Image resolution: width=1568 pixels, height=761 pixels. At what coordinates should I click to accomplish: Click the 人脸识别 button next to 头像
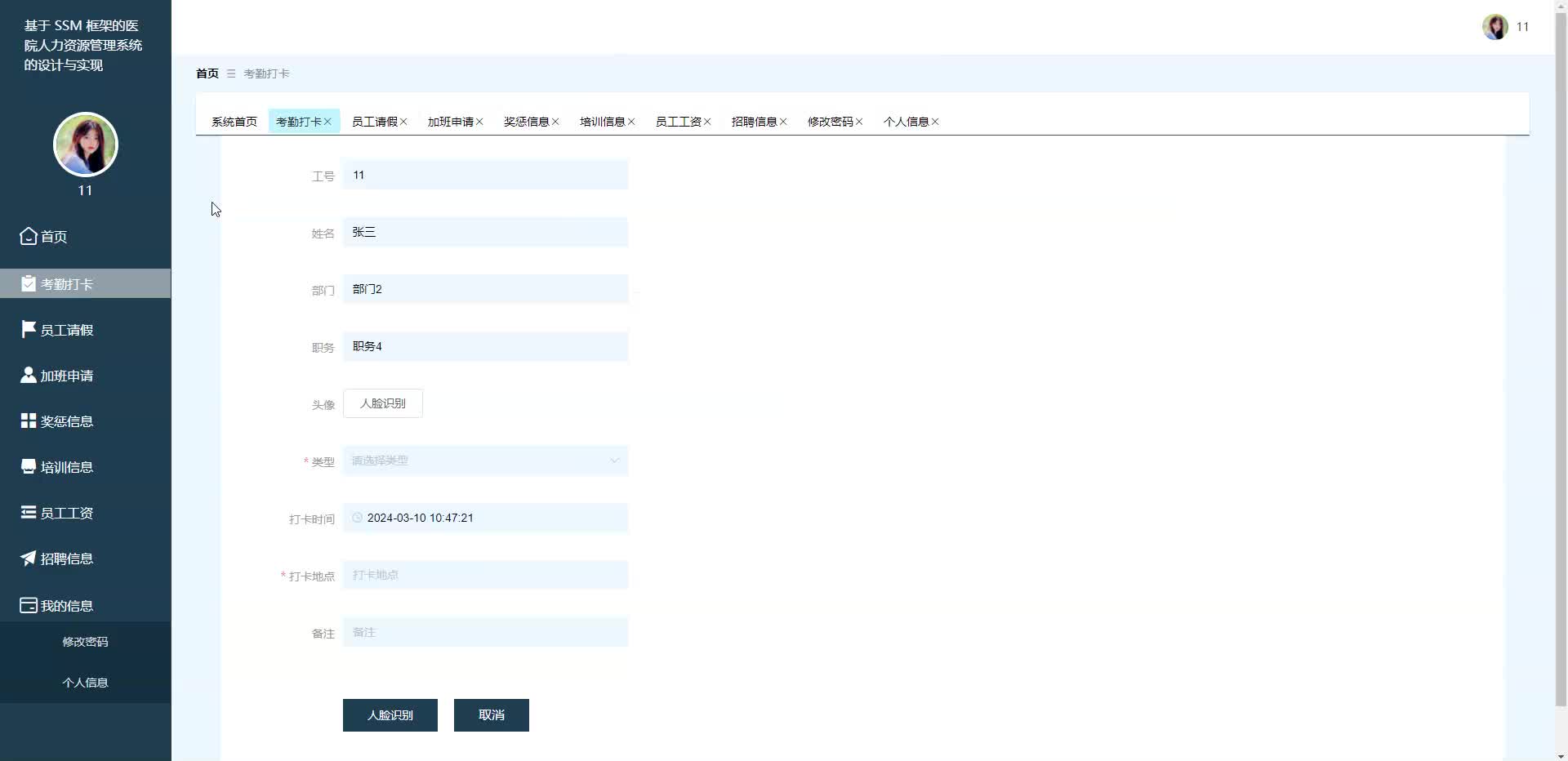(x=382, y=403)
